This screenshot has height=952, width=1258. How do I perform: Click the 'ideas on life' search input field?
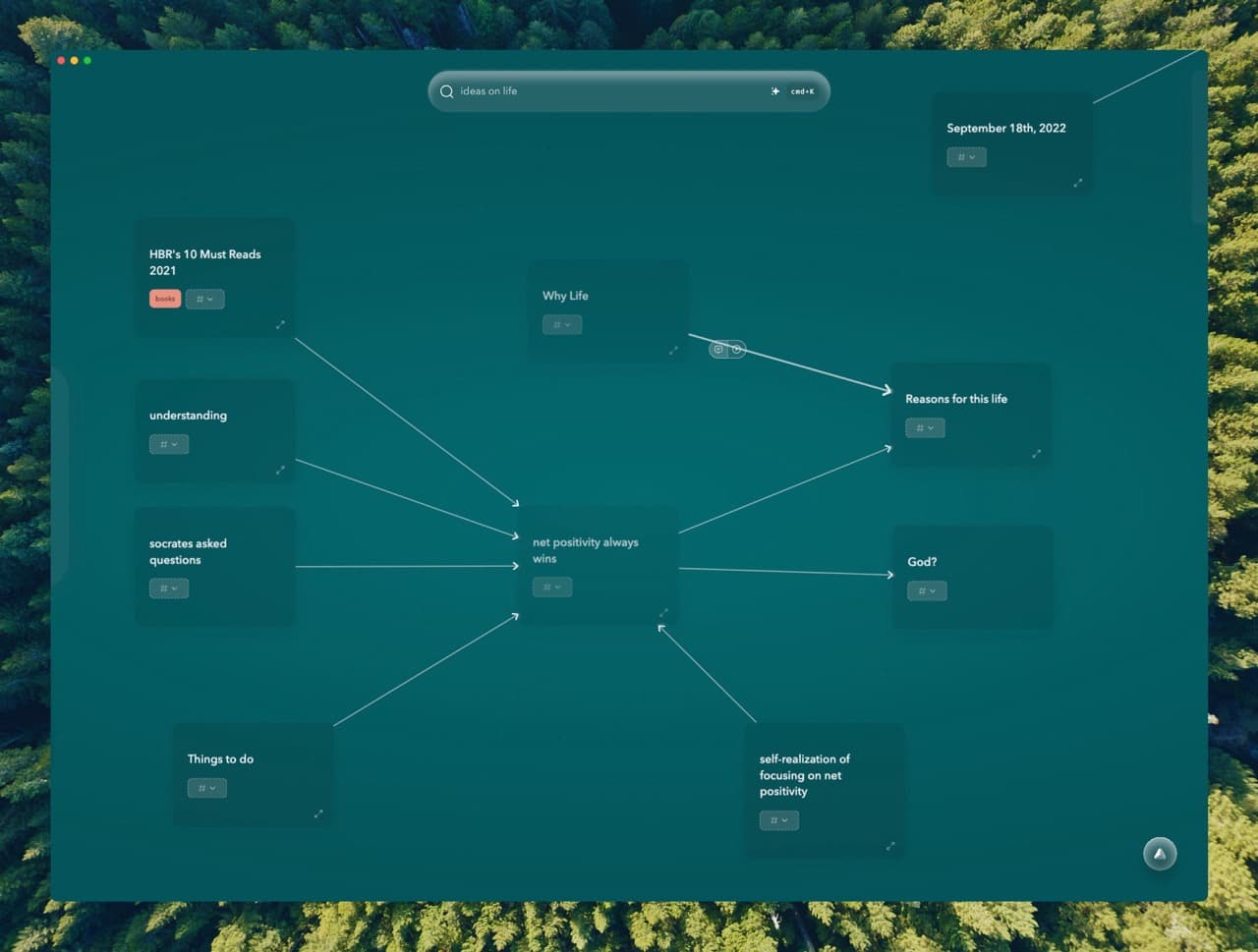pos(590,90)
